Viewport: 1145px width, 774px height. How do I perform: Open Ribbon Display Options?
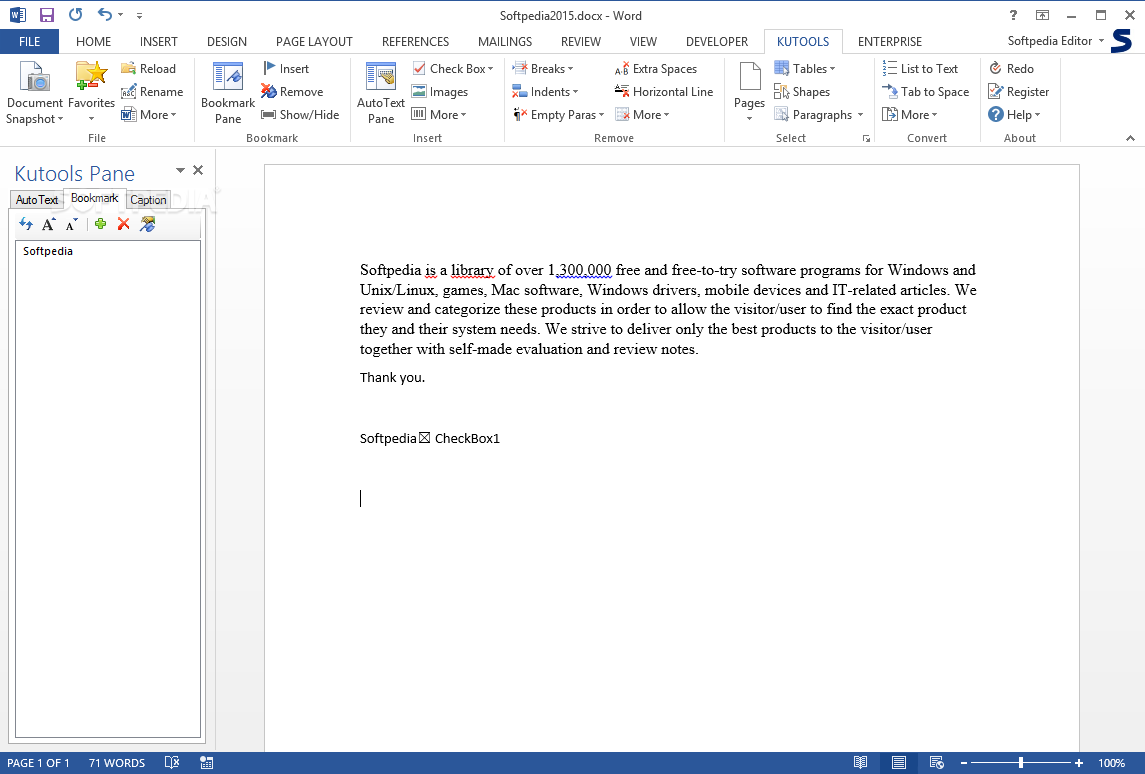[x=1042, y=15]
